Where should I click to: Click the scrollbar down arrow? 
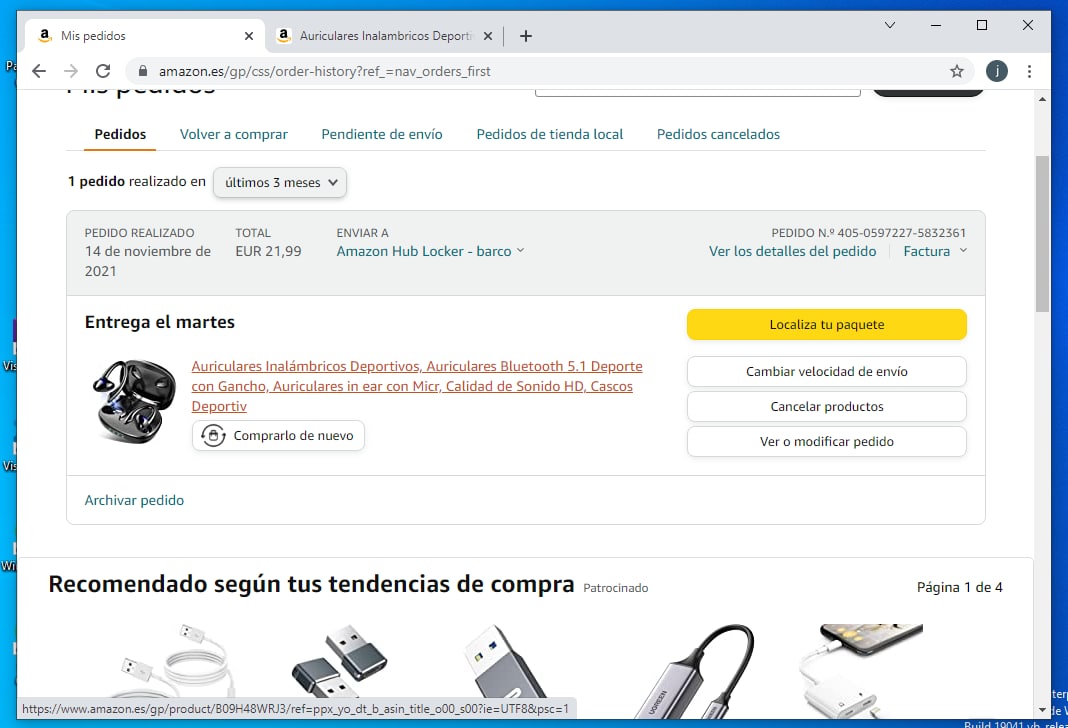coord(1042,710)
